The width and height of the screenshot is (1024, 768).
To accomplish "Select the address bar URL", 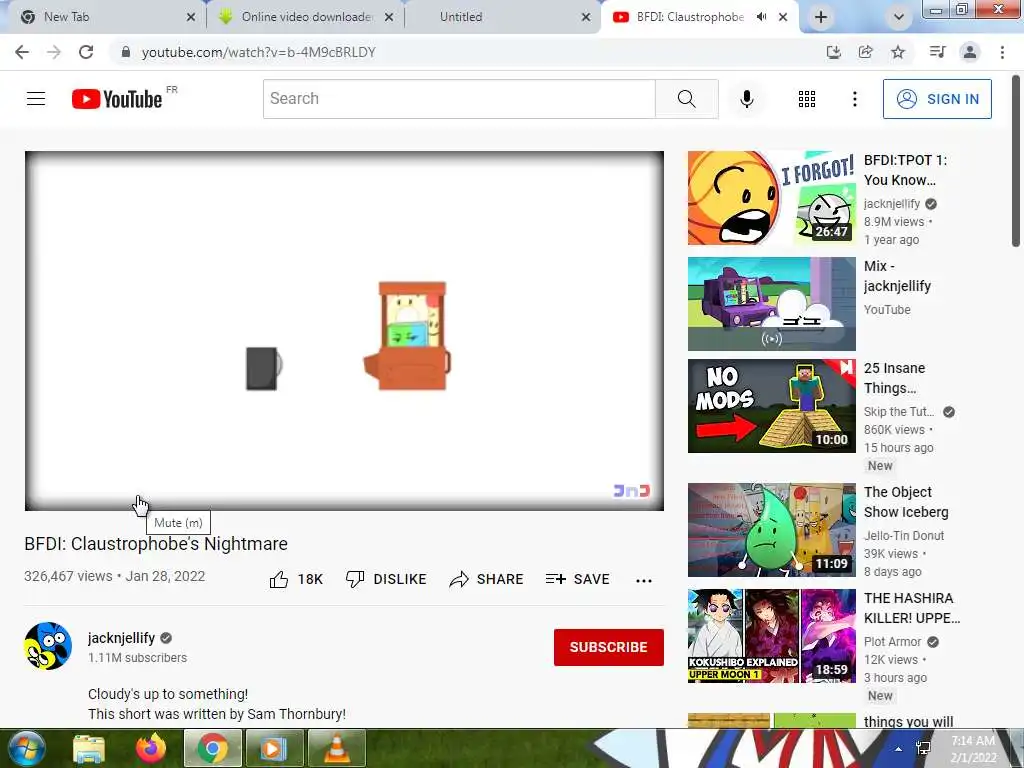I will 259,52.
